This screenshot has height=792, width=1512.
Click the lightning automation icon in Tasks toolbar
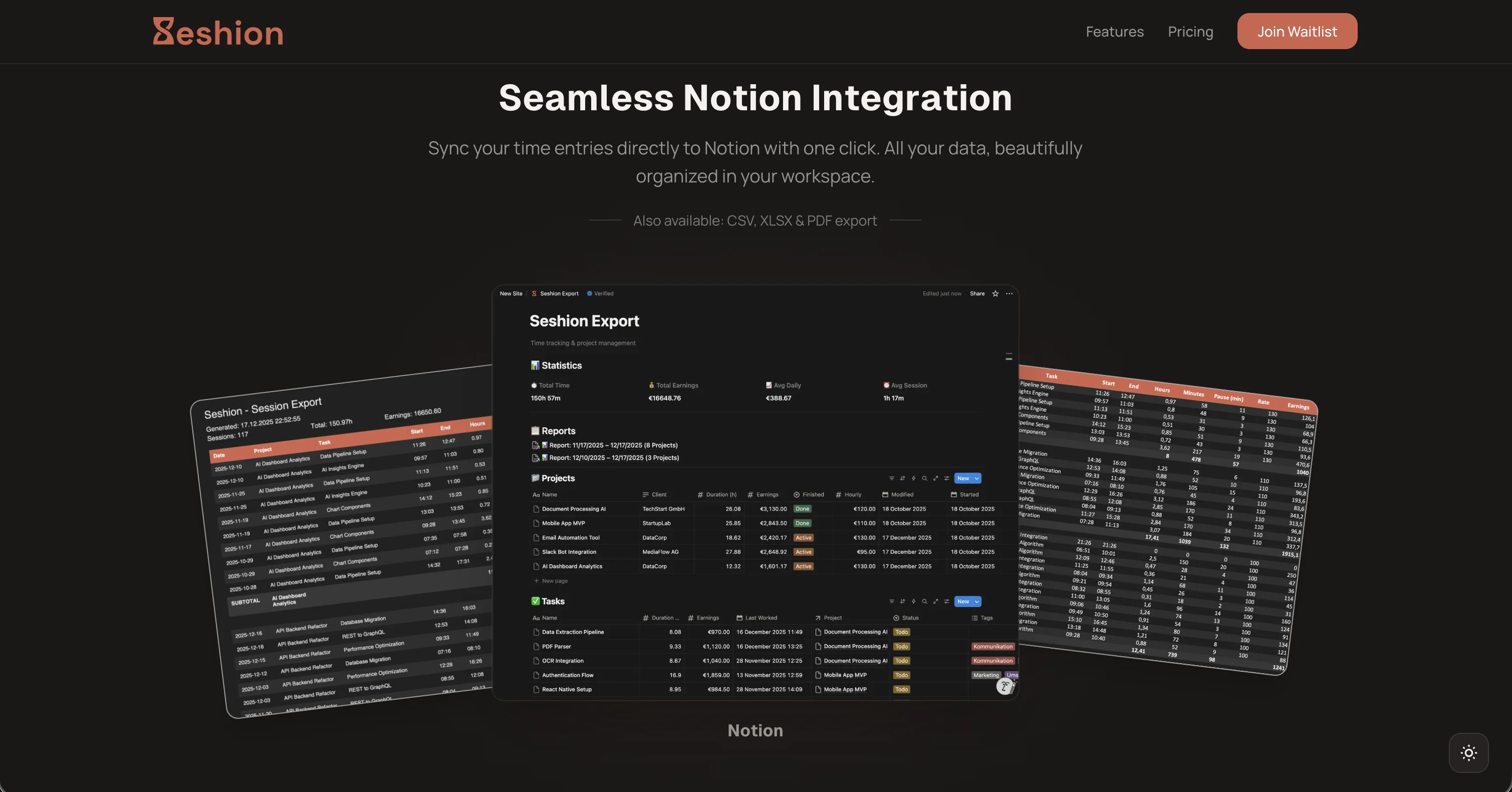tap(913, 602)
